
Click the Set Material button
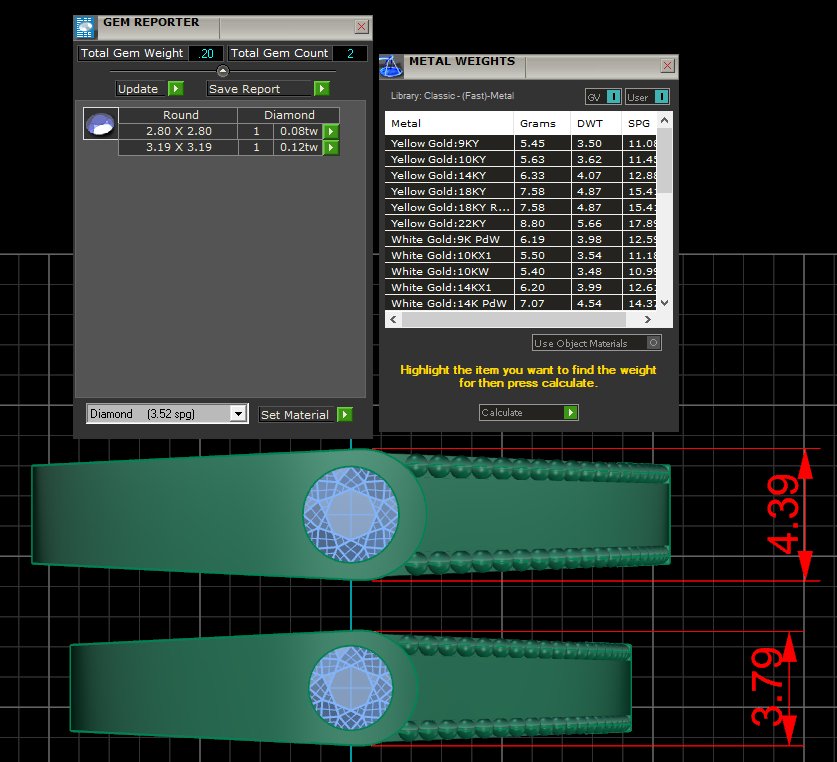coord(297,414)
